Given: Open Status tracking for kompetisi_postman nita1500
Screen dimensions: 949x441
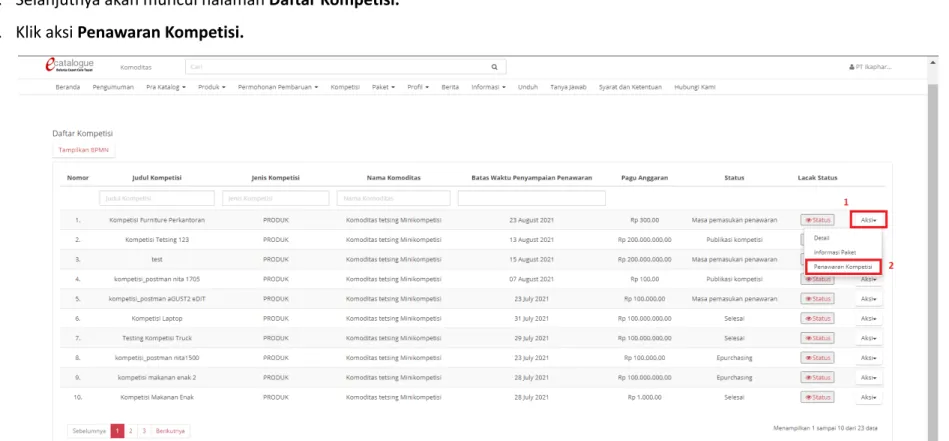Looking at the screenshot, I should click(x=817, y=358).
